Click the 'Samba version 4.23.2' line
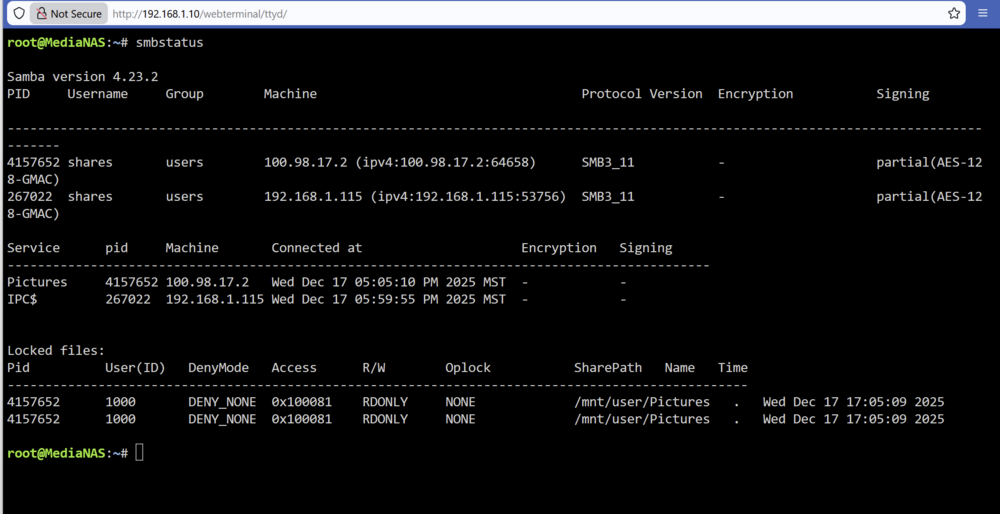 click(83, 77)
